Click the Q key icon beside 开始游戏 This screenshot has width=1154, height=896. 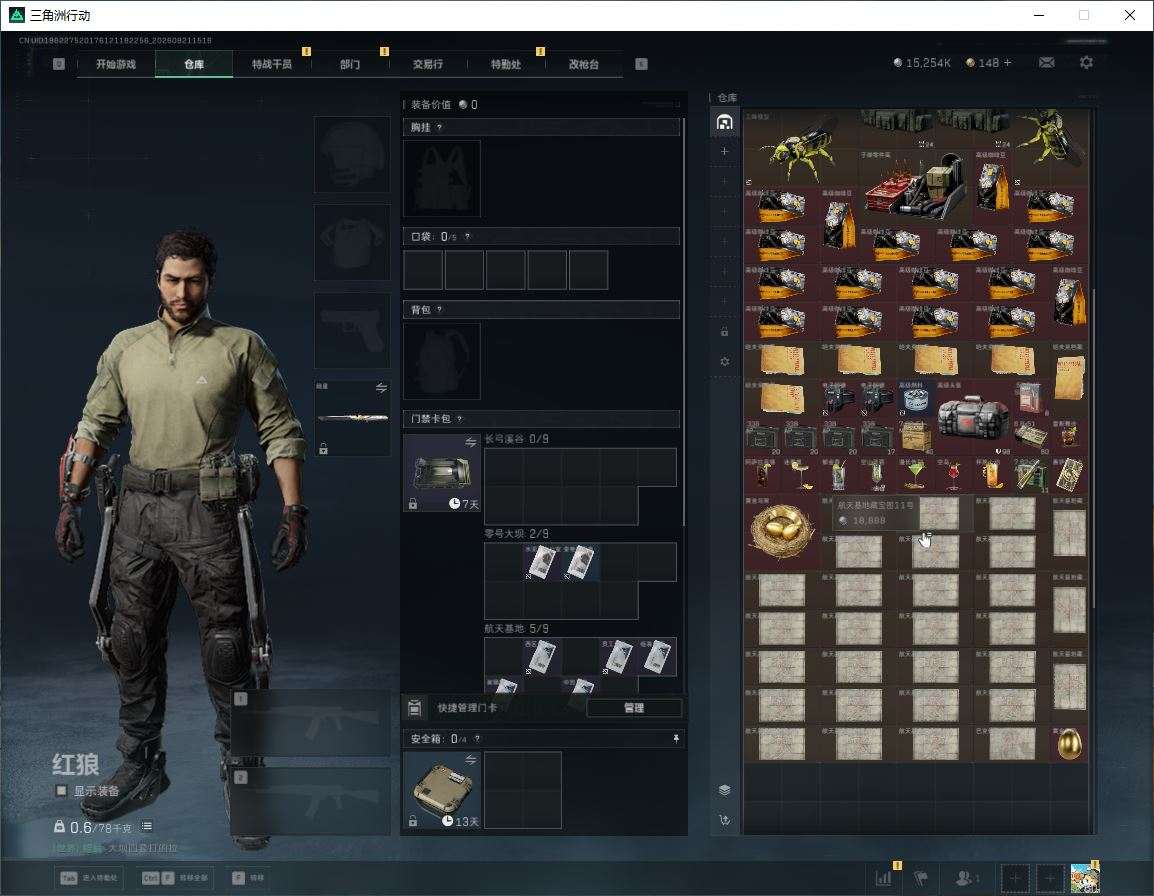[59, 64]
